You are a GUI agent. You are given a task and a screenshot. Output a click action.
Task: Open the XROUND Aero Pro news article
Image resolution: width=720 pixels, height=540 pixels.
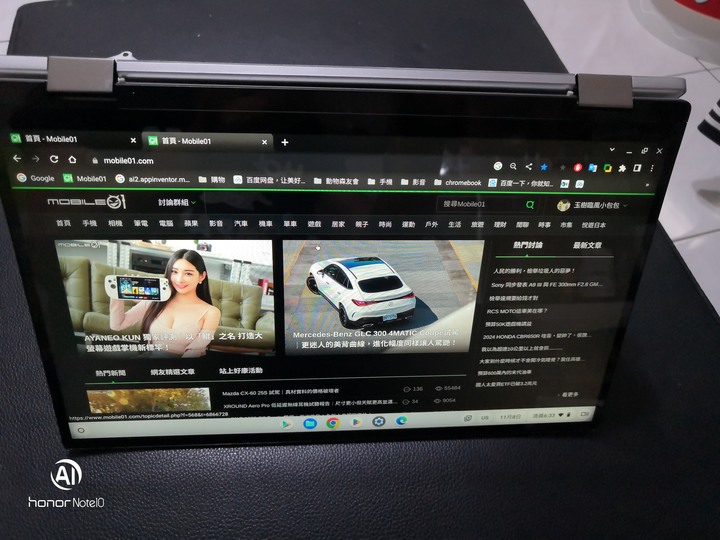(x=310, y=404)
